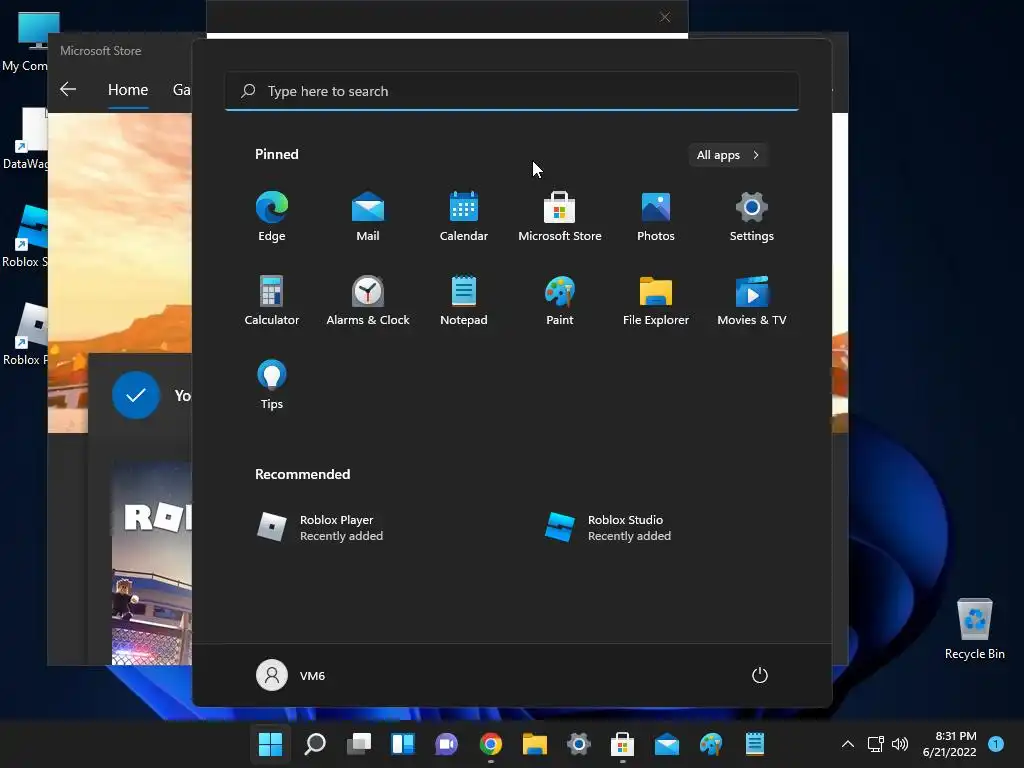Select Roblox Player desktop shortcut
The image size is (1024, 768).
tap(25, 334)
